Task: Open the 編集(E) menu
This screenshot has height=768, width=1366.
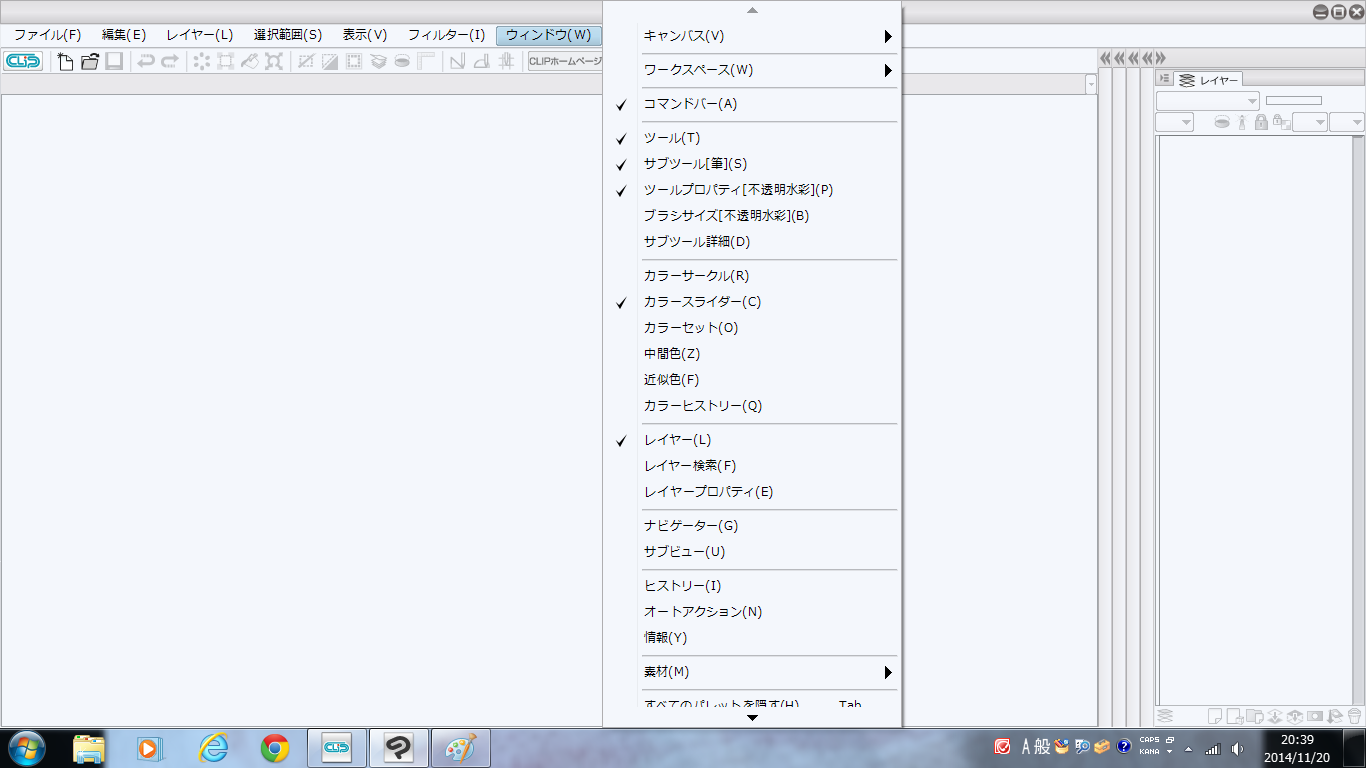Action: tap(124, 35)
